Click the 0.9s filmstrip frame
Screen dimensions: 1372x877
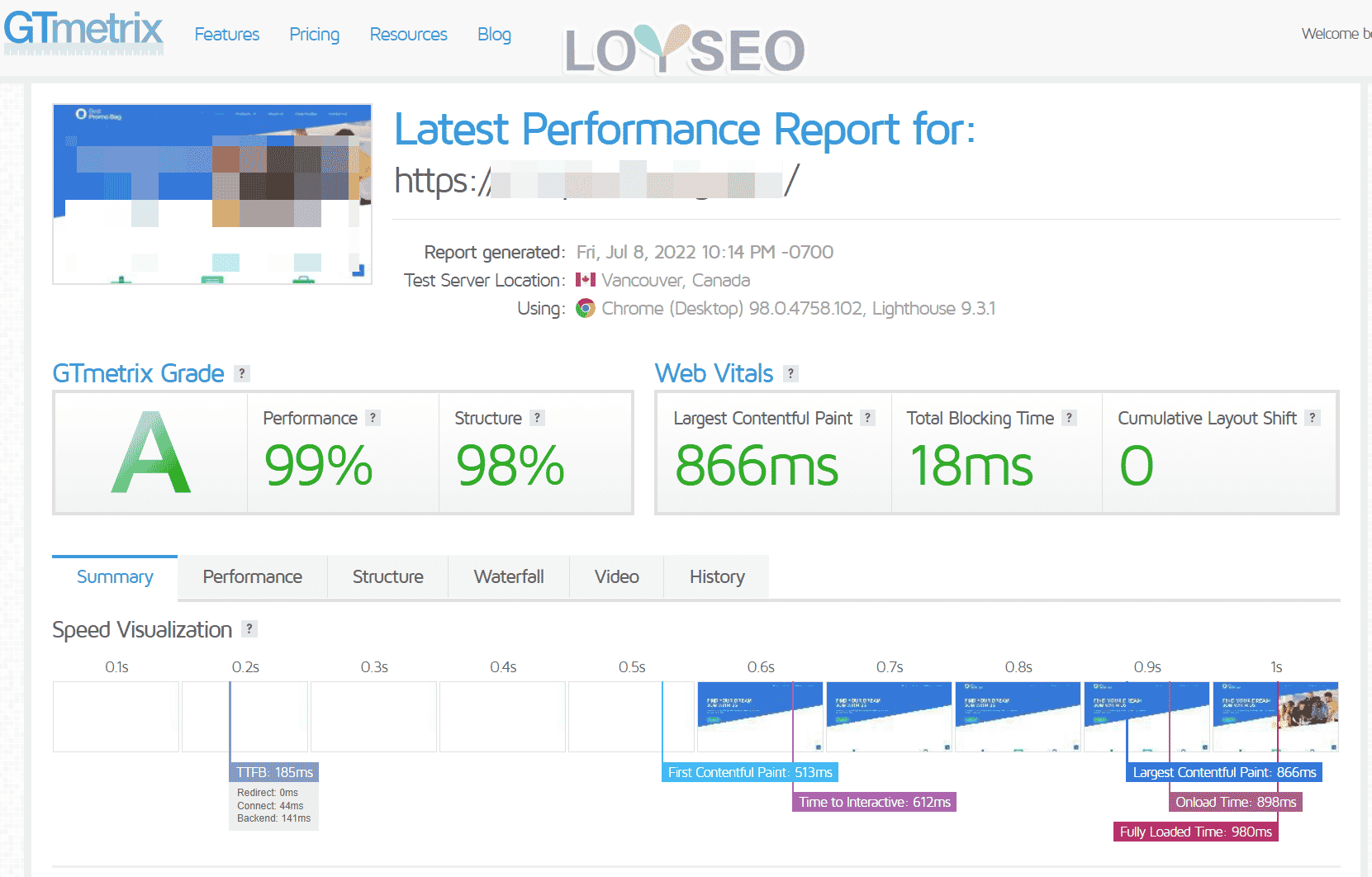tap(1146, 717)
